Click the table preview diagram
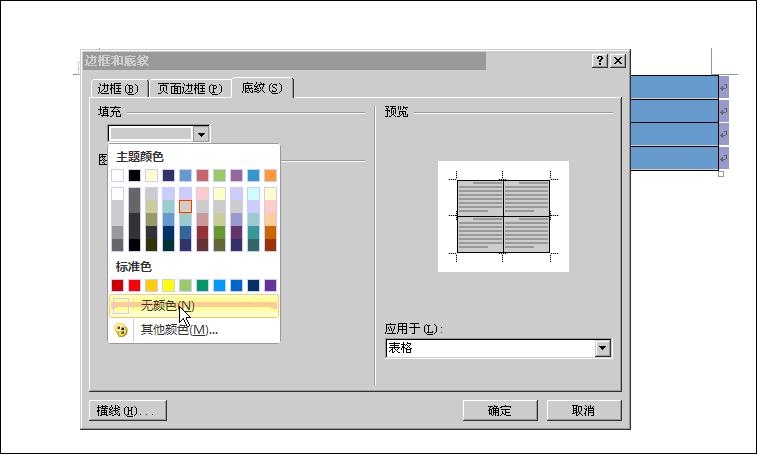This screenshot has width=757, height=454. pyautogui.click(x=503, y=216)
